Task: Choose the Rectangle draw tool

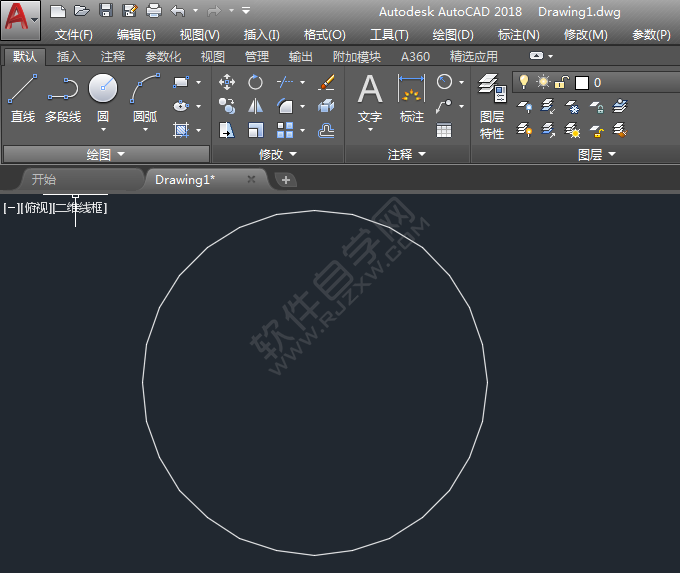Action: point(180,82)
